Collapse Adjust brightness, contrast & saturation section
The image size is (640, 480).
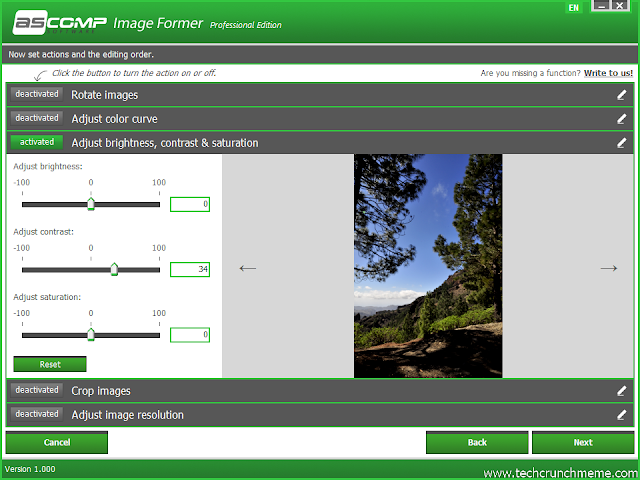pyautogui.click(x=320, y=143)
